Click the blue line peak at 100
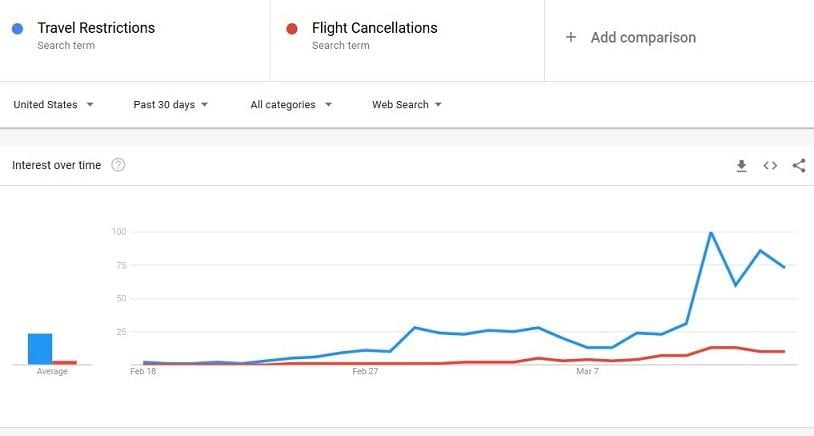The width and height of the screenshot is (814, 436). point(711,233)
